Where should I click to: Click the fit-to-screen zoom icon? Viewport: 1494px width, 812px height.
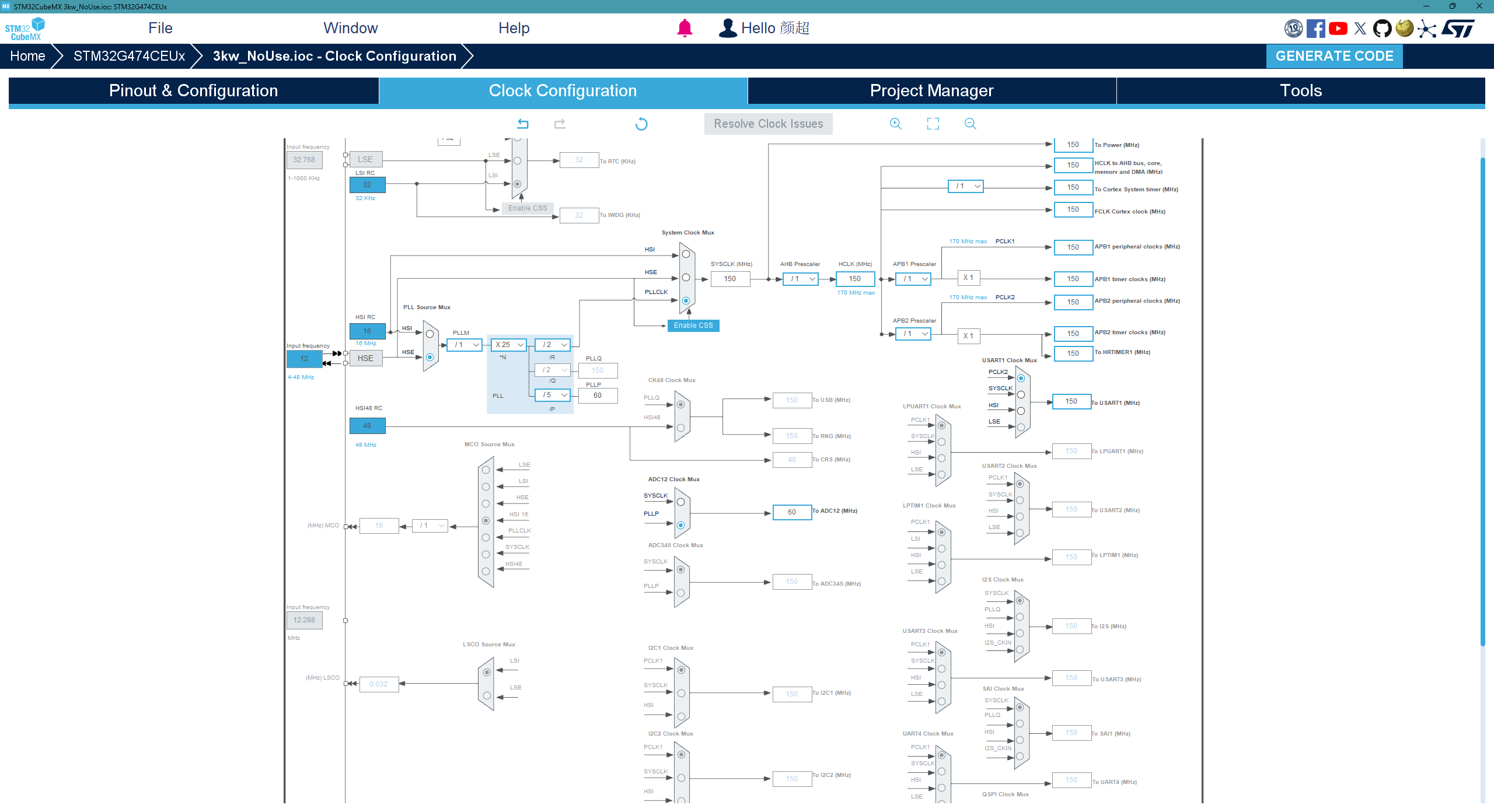coord(933,124)
